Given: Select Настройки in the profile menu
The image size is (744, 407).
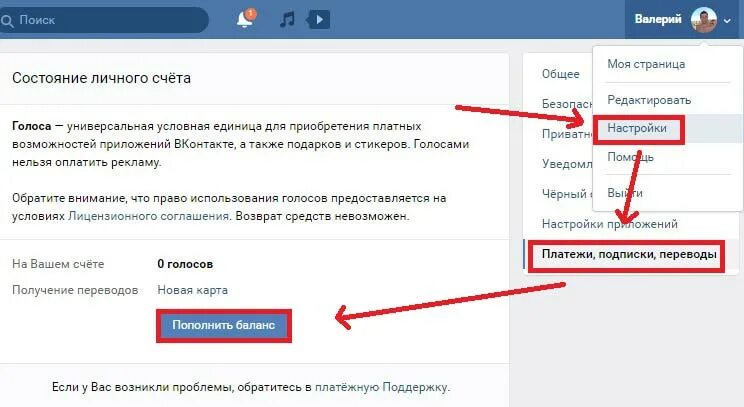Looking at the screenshot, I should [x=637, y=128].
